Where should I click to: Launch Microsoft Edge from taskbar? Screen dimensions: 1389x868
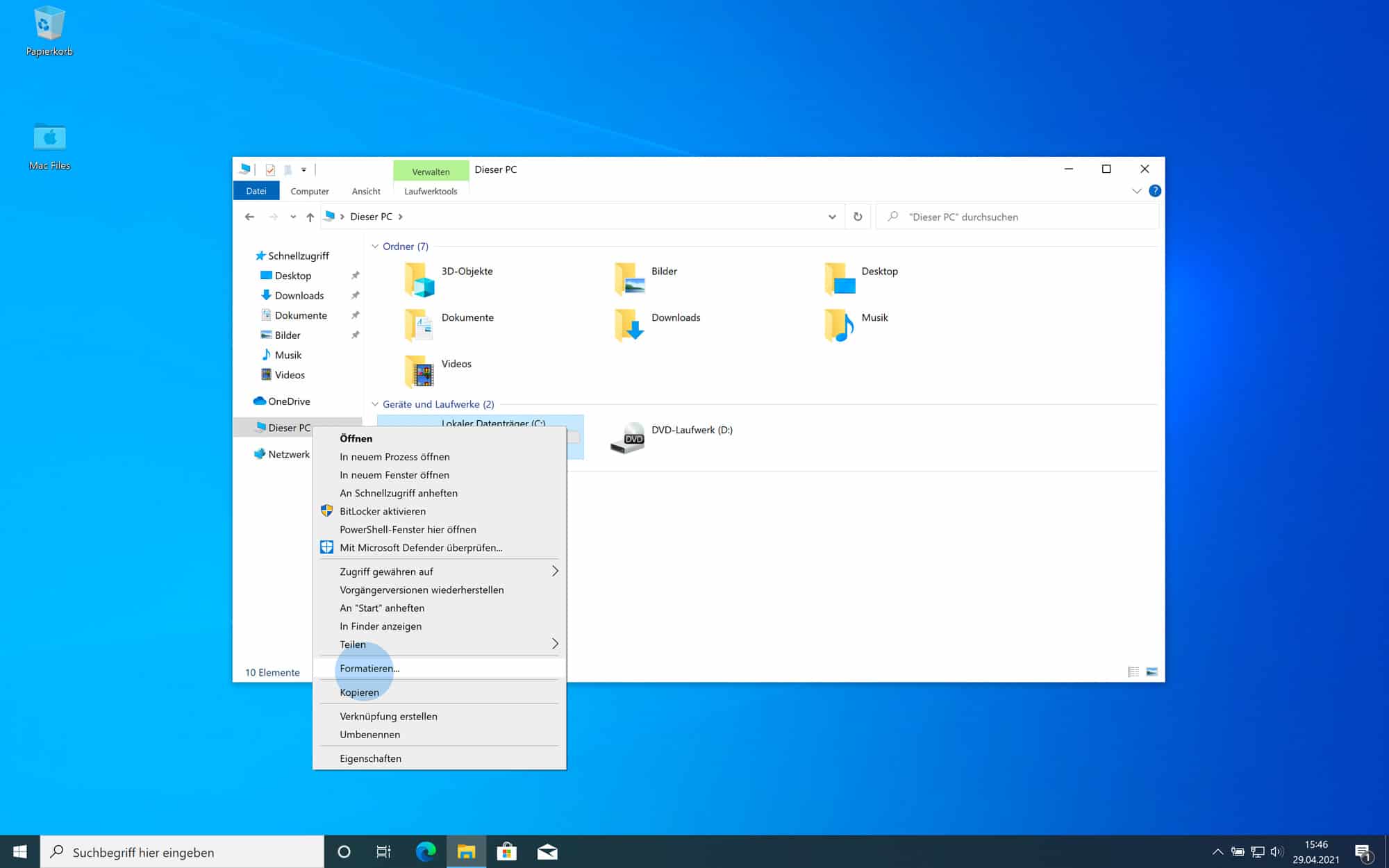pyautogui.click(x=426, y=851)
